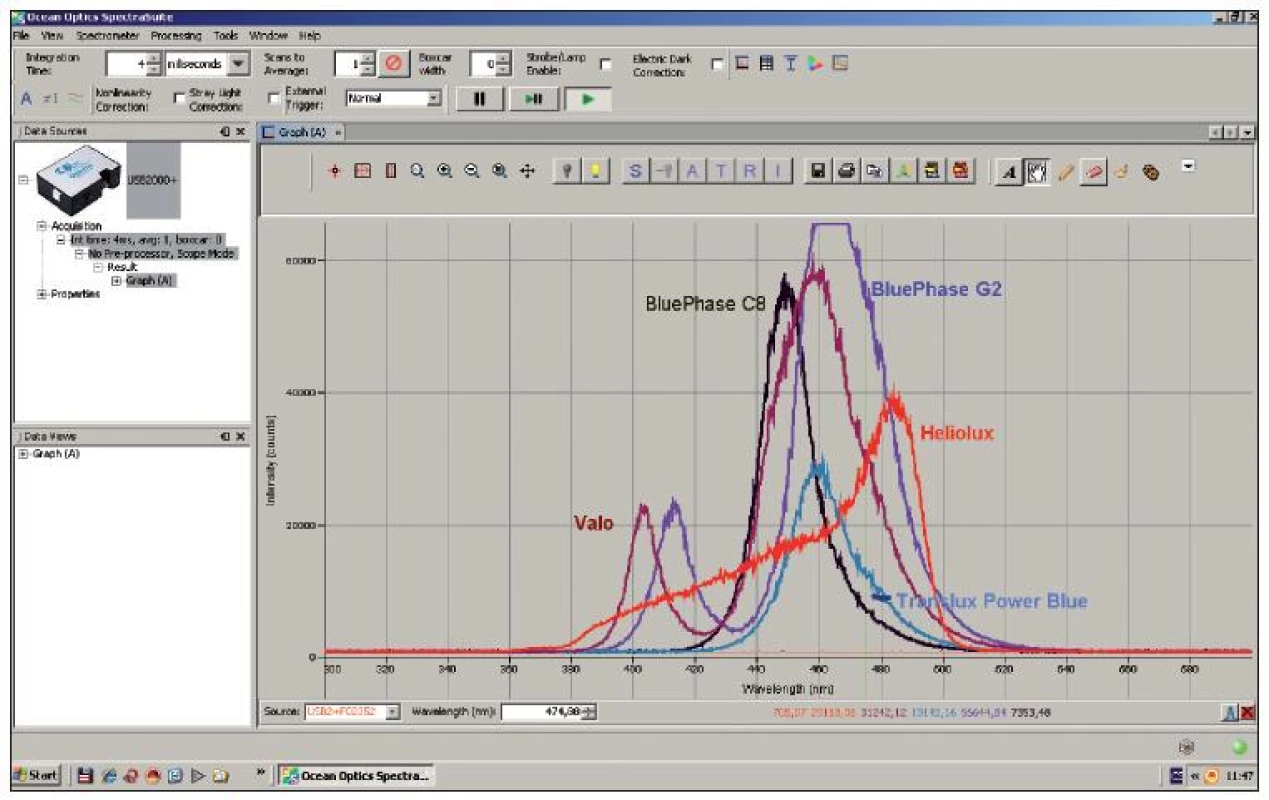
Task: Enable the Strobe/Lamp checkbox
Action: tap(605, 64)
